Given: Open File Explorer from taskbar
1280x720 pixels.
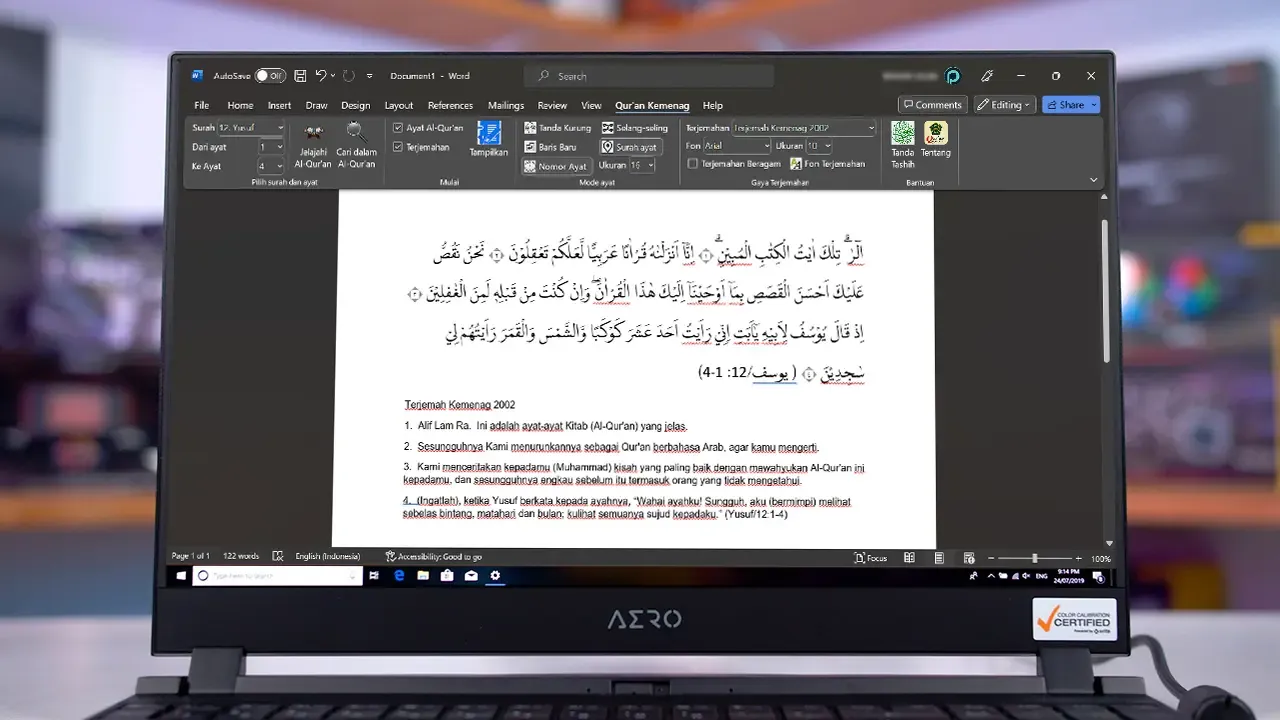Looking at the screenshot, I should (423, 576).
